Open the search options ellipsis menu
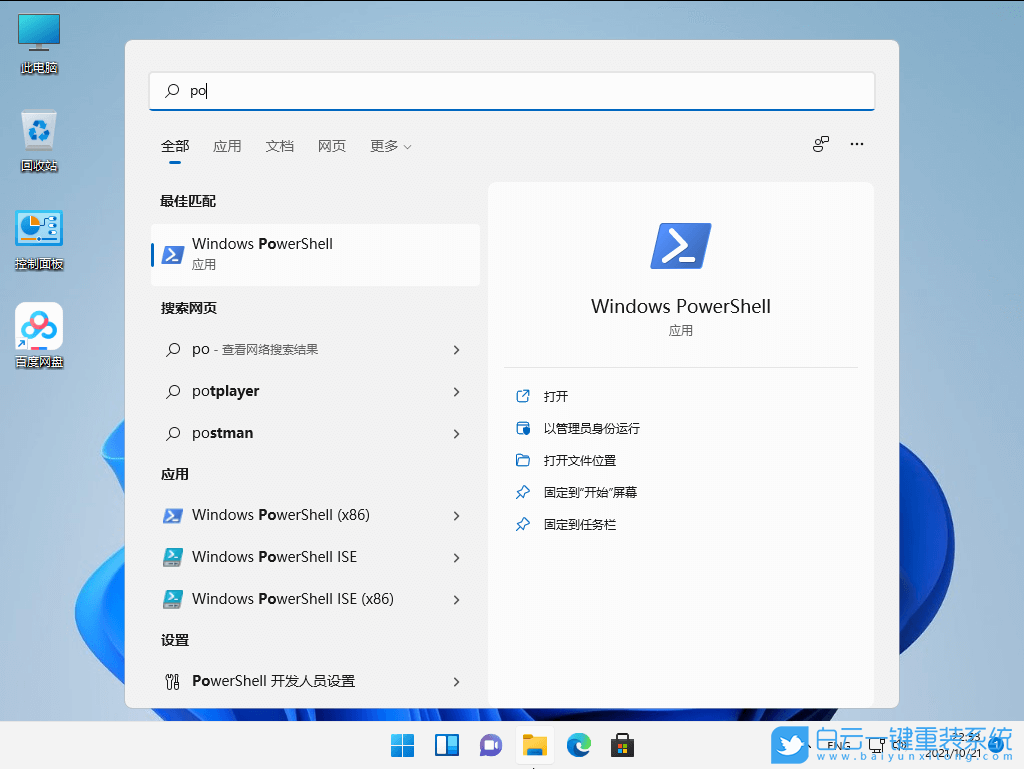Image resolution: width=1024 pixels, height=769 pixels. pos(857,144)
